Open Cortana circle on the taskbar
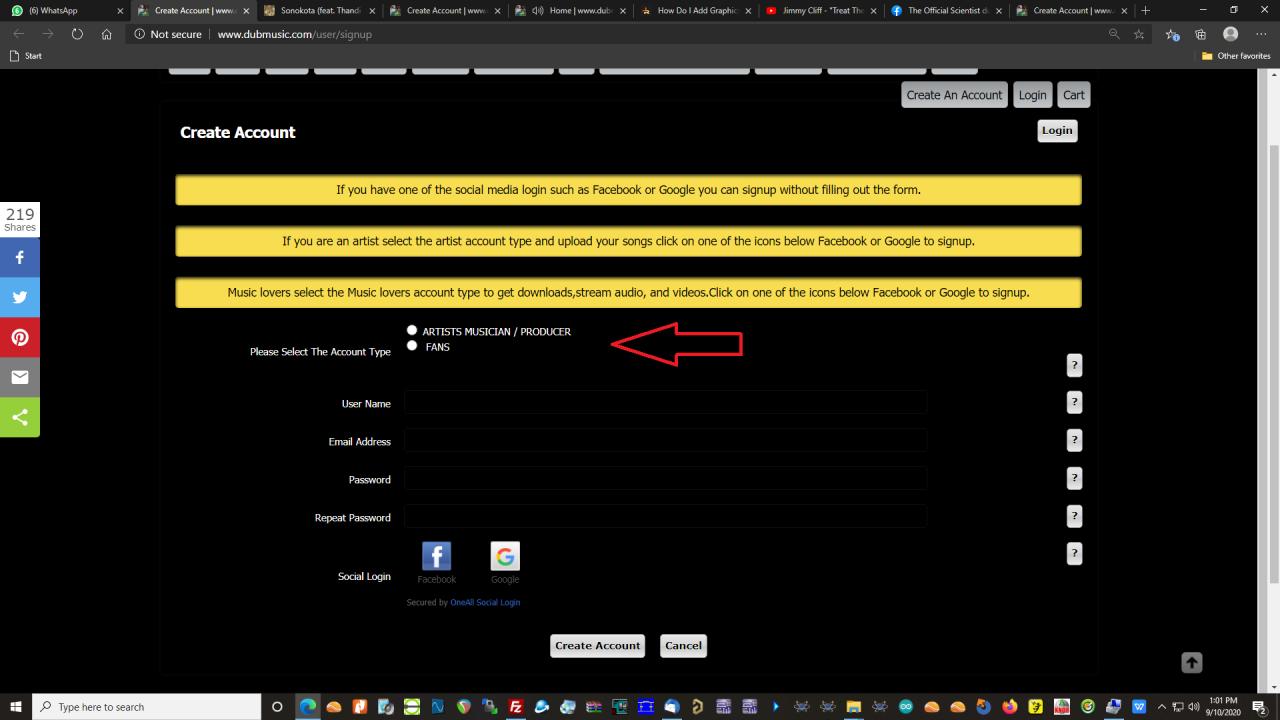This screenshot has width=1280, height=720. pos(278,707)
